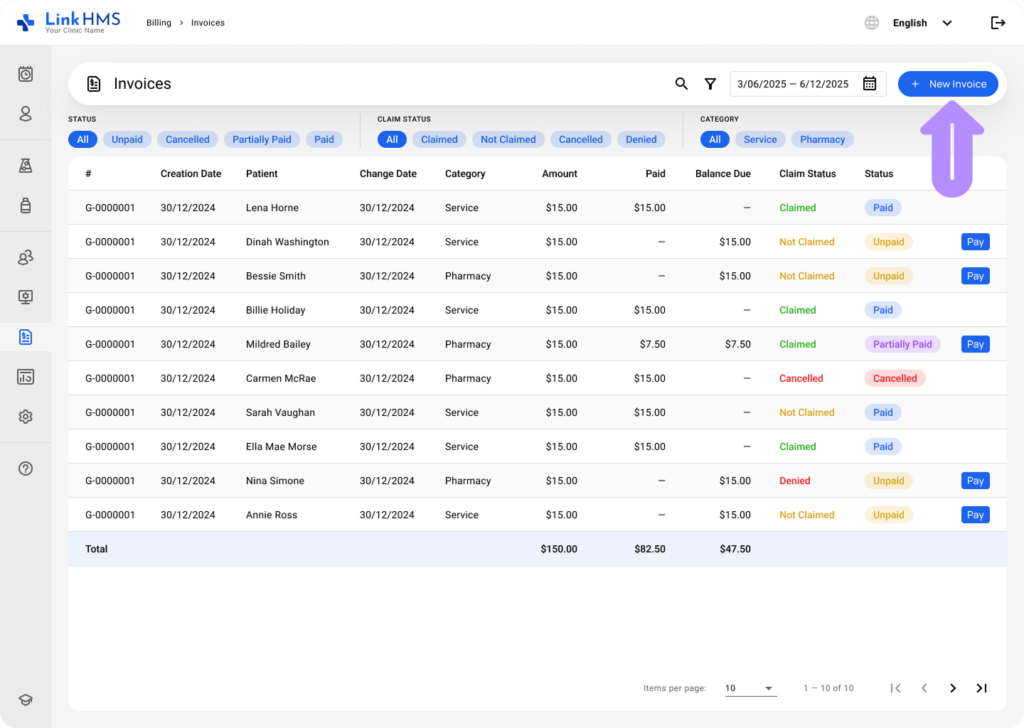Open the staff users sidebar icon

coord(25,257)
